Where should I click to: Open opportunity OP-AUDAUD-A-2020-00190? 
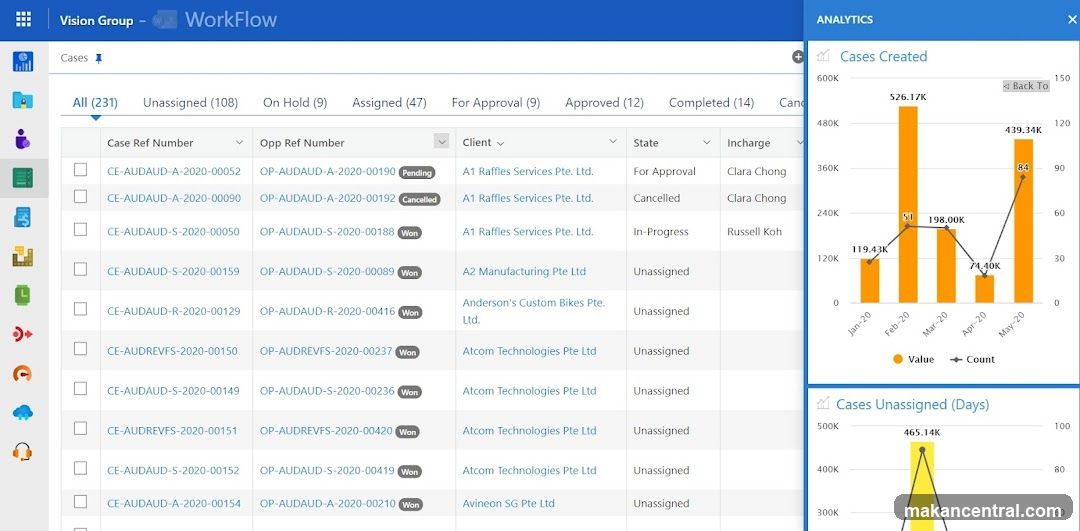coord(327,171)
